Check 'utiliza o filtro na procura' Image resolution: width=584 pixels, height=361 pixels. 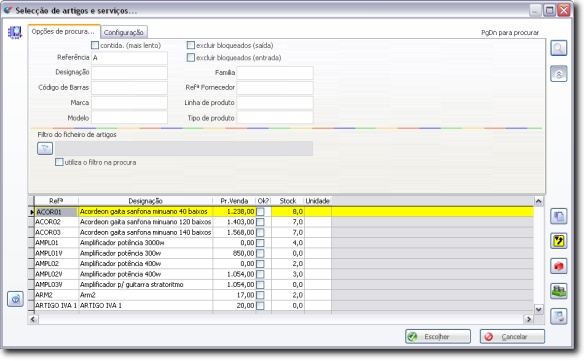(59, 162)
